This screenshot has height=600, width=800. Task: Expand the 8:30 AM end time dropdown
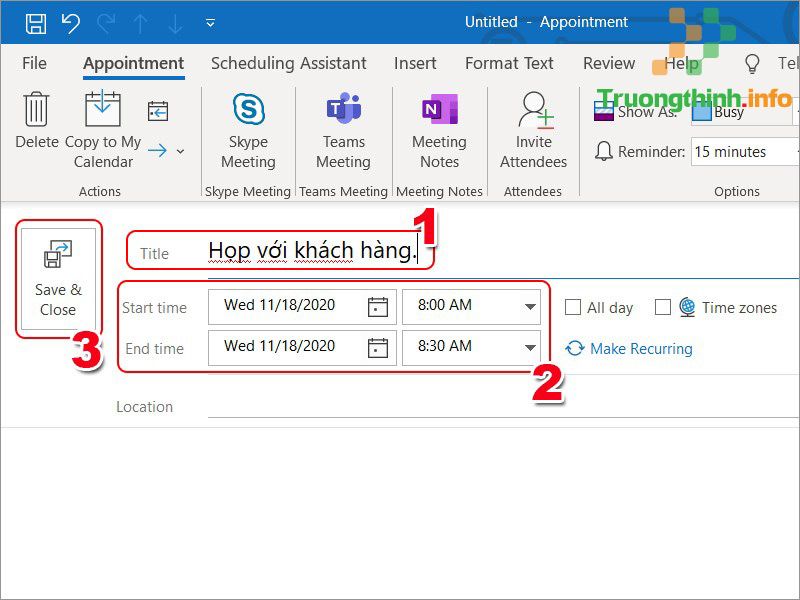pos(530,347)
